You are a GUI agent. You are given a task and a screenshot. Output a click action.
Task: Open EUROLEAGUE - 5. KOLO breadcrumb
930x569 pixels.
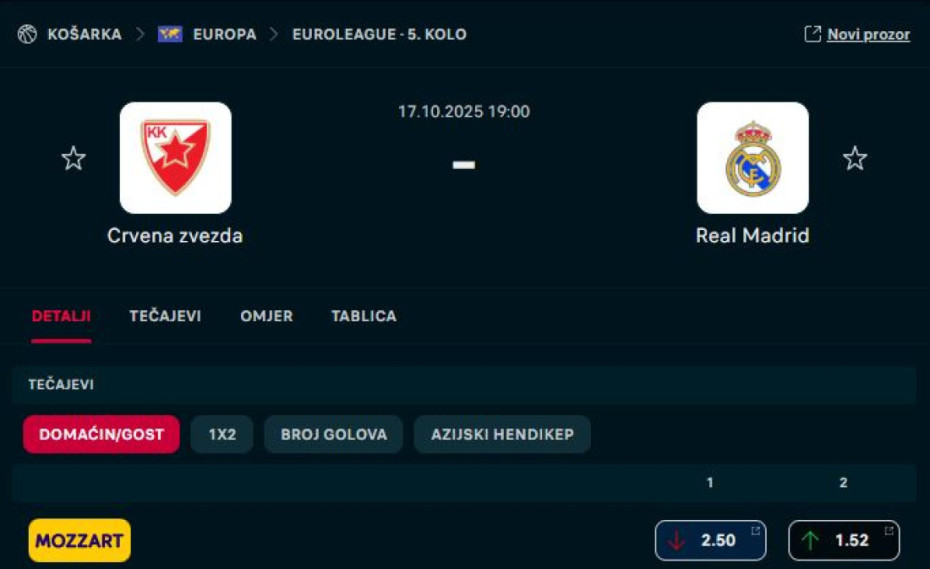coord(379,34)
